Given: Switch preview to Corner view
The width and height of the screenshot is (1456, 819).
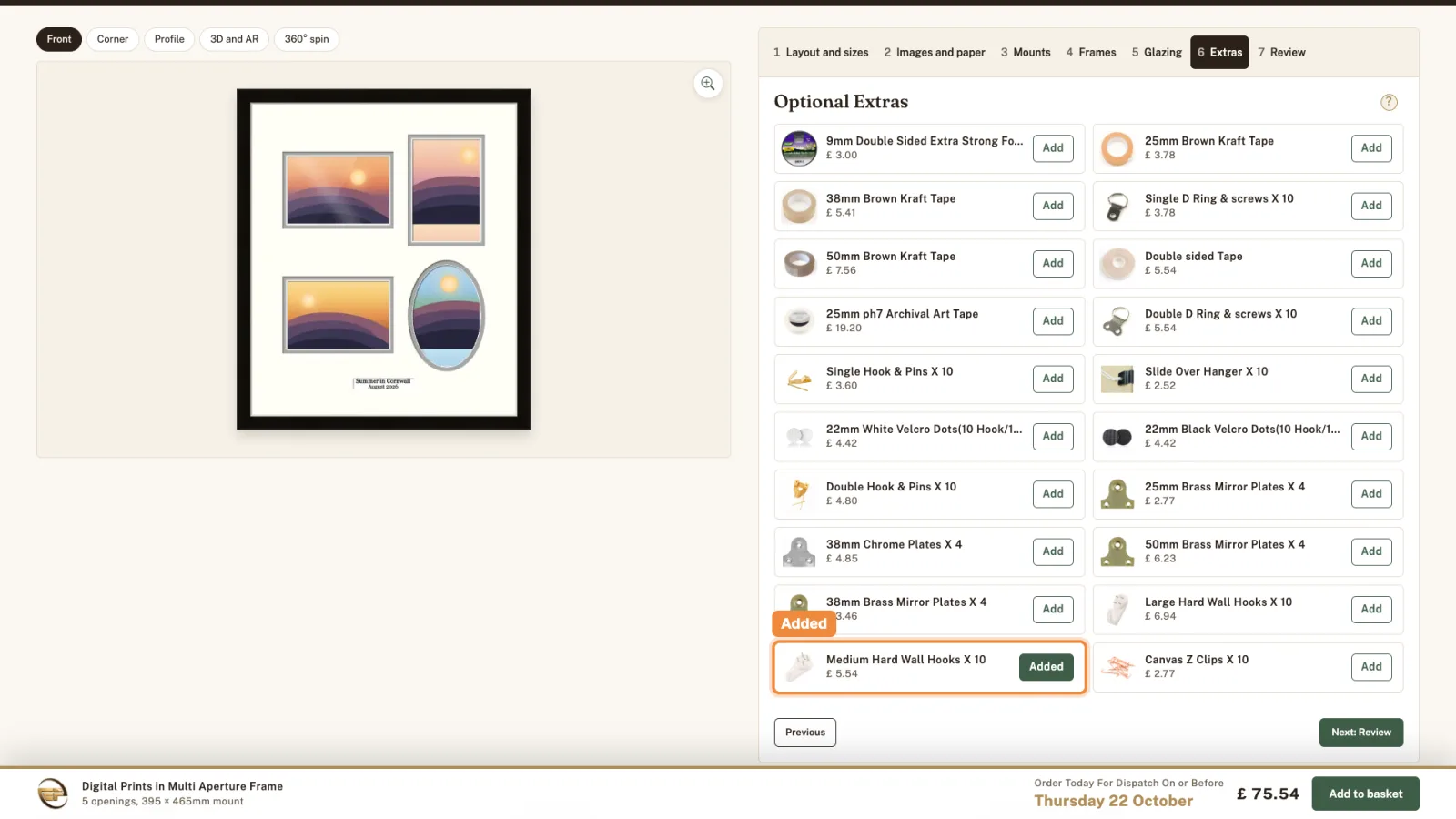Looking at the screenshot, I should click(113, 39).
